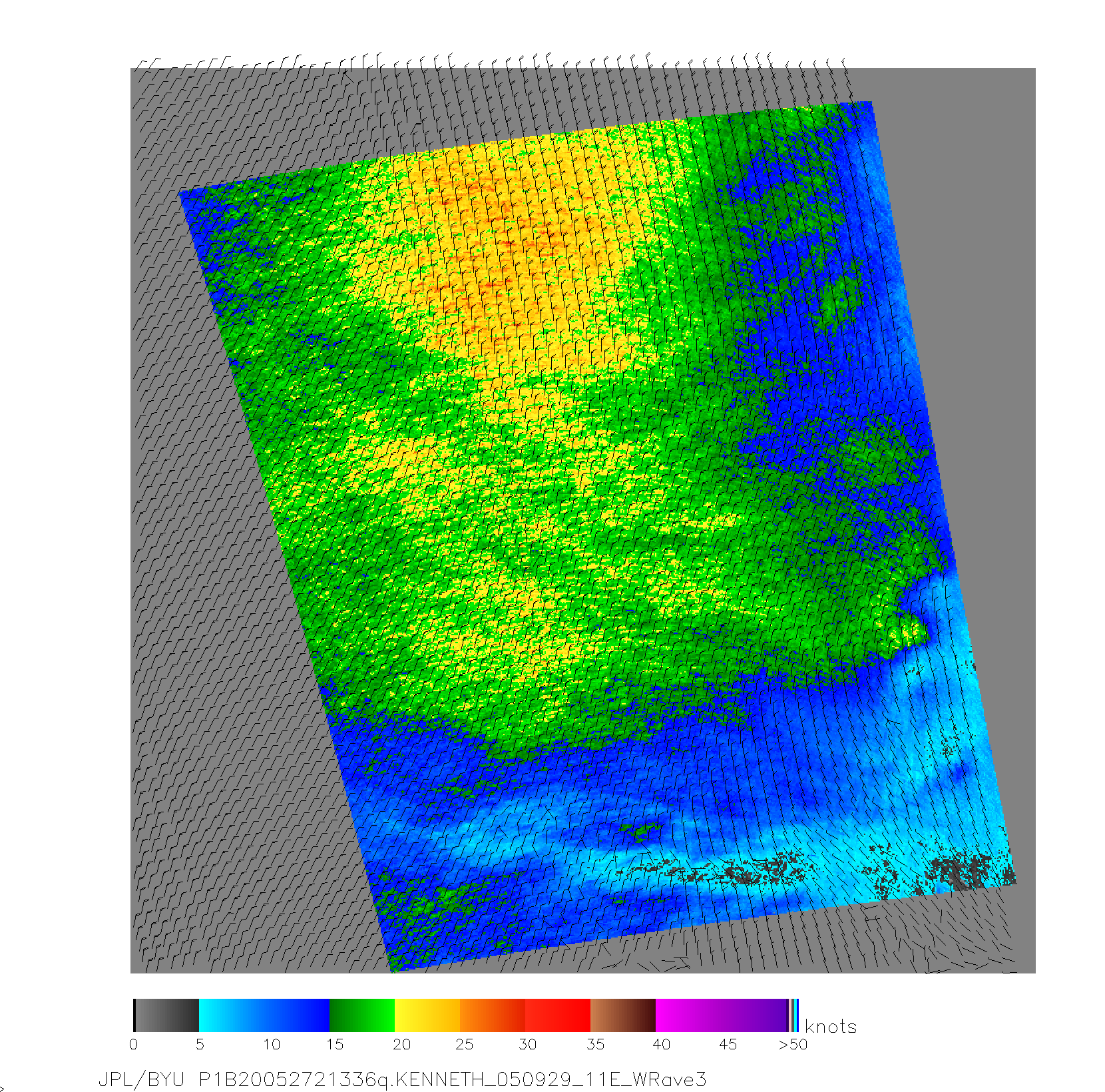Click the brown 35-40 knots color band
The height and width of the screenshot is (1092, 1105).
point(624,1015)
